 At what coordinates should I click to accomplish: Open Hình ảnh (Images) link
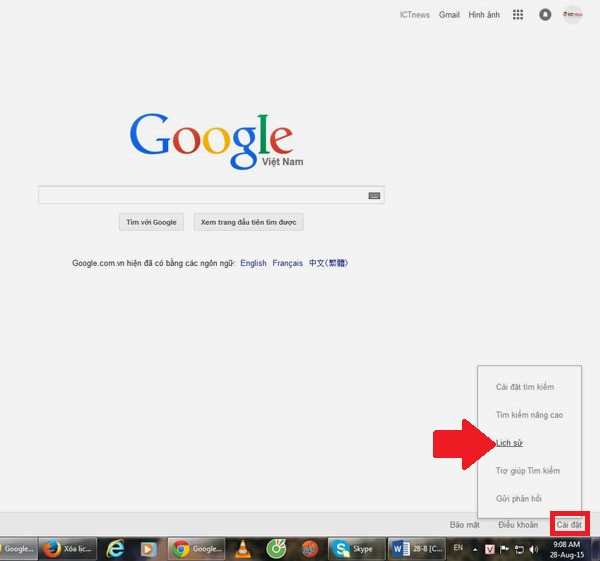coord(484,15)
